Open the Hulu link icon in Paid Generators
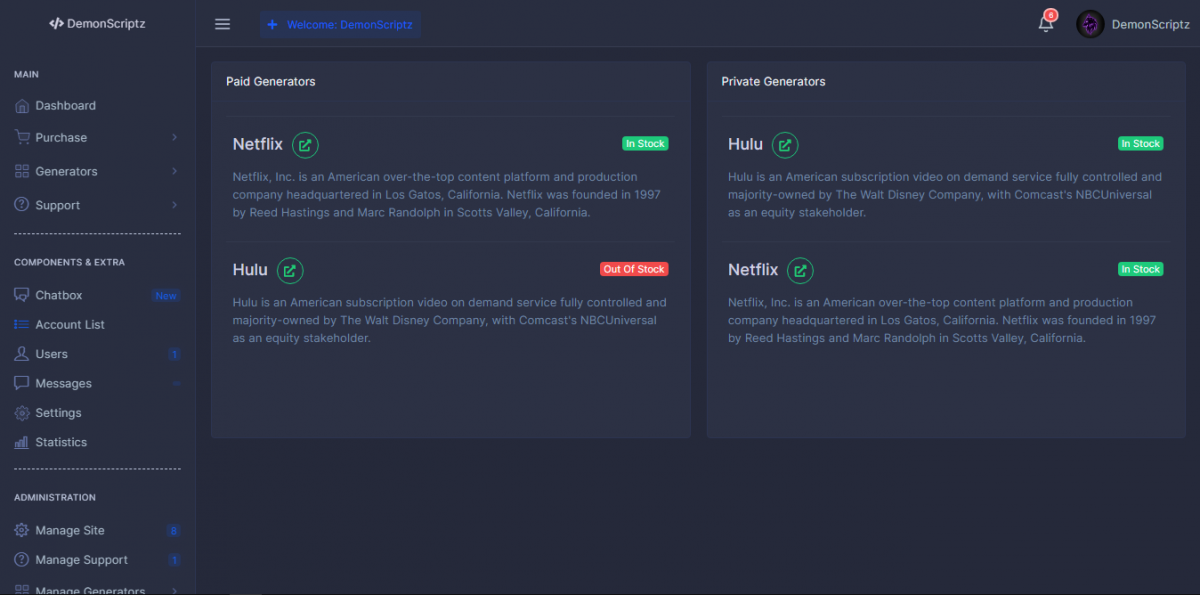The image size is (1200, 595). [x=290, y=270]
